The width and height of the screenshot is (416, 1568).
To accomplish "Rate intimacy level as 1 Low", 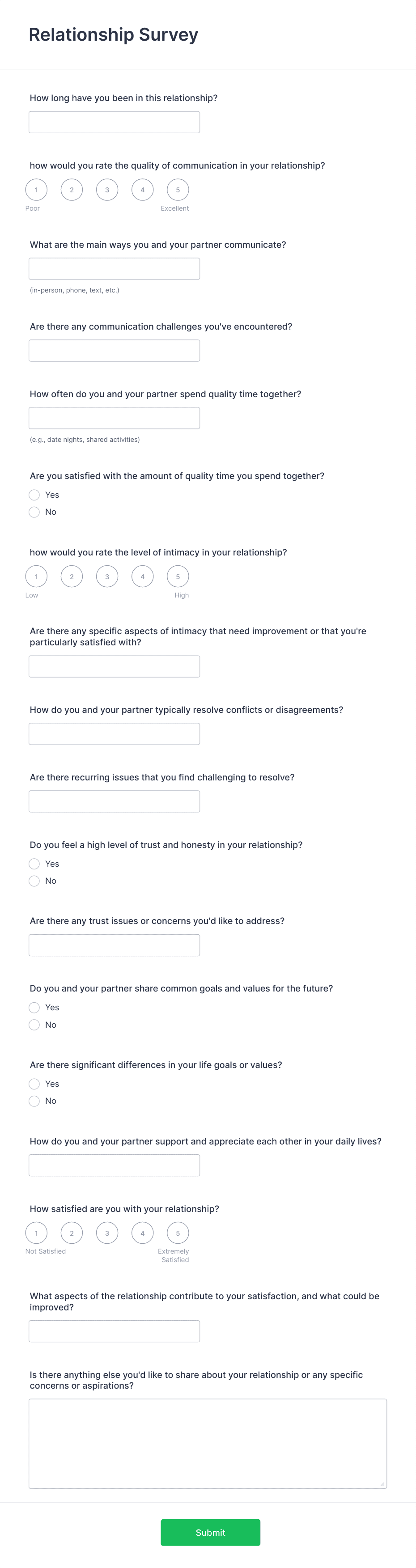I will (36, 576).
